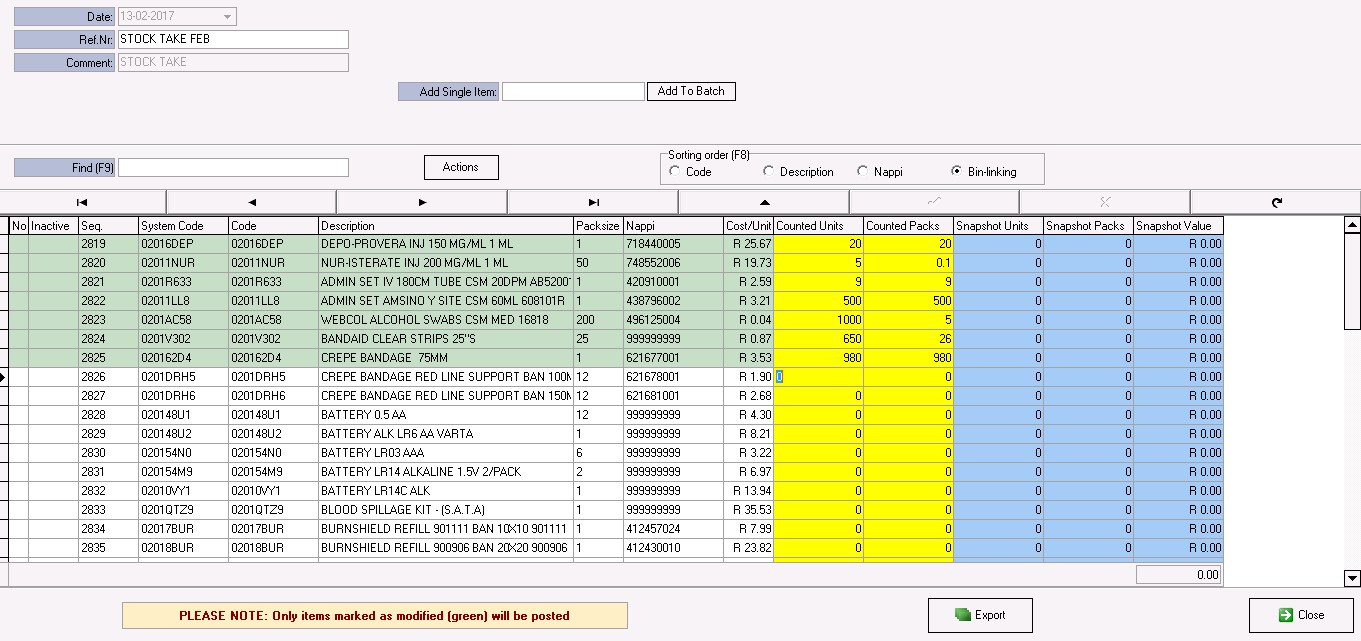The image size is (1361, 641).
Task: Select BATTERY ALK LR6 AA VARTA row
Action: (x=446, y=434)
